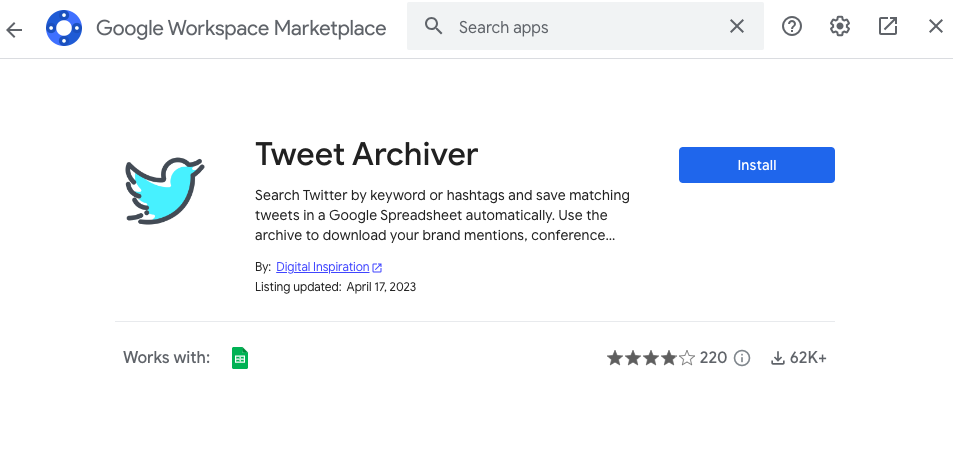Click the Google Workspace Marketplace logo

tap(64, 28)
